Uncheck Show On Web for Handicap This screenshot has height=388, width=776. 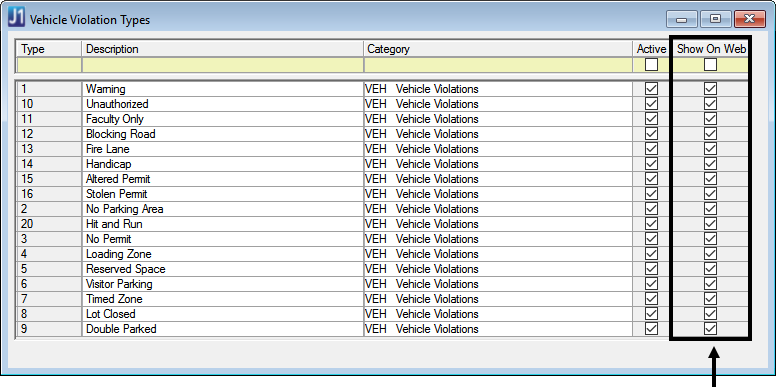tap(711, 164)
